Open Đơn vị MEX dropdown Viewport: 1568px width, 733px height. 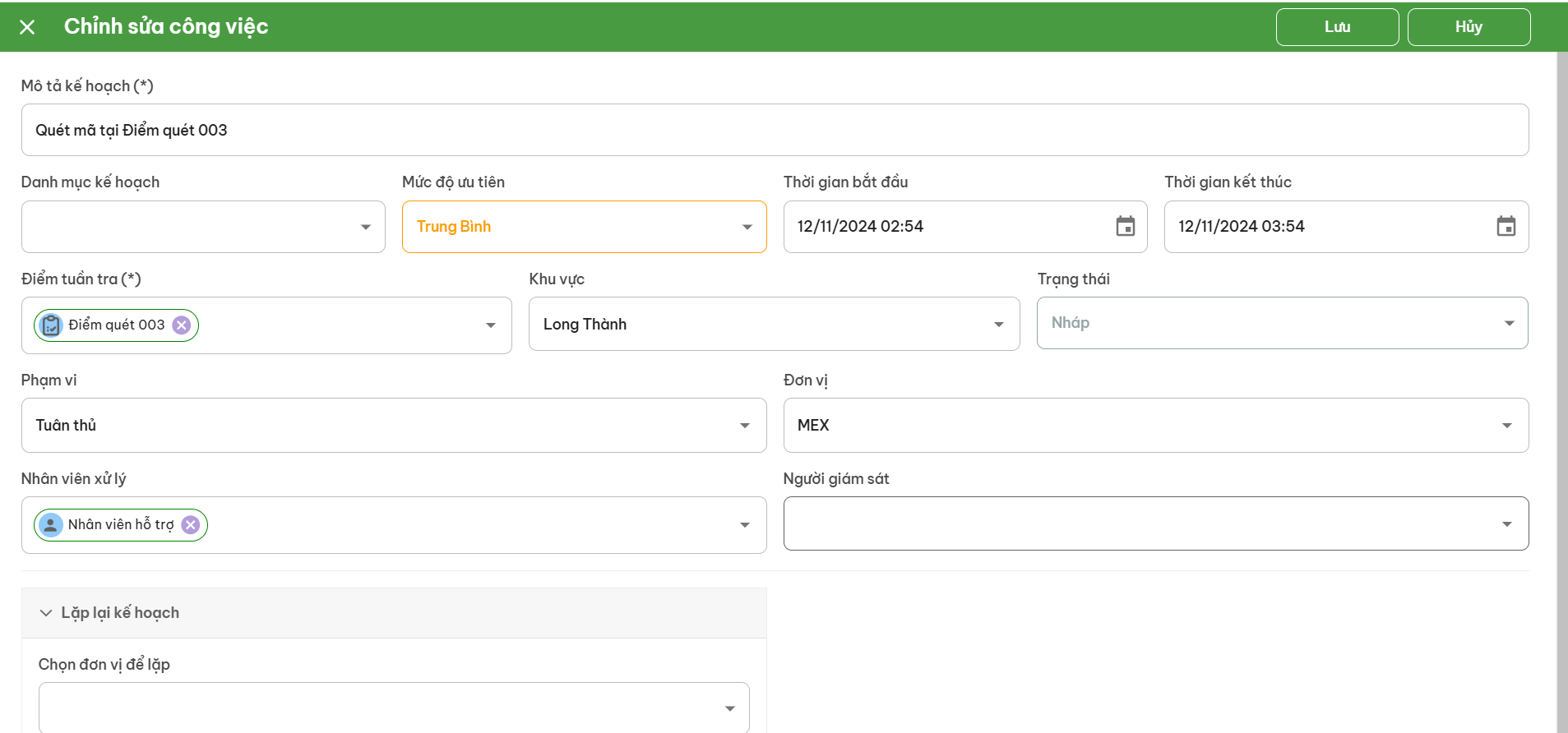click(x=1155, y=425)
